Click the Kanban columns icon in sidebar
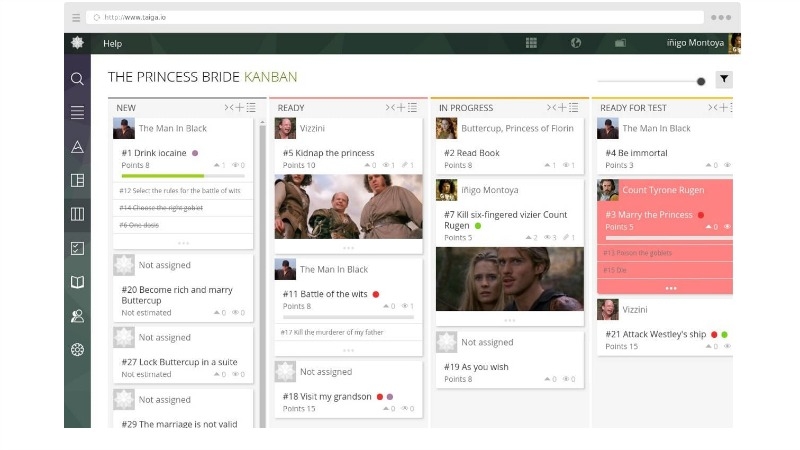The height and width of the screenshot is (450, 800). tap(77, 214)
